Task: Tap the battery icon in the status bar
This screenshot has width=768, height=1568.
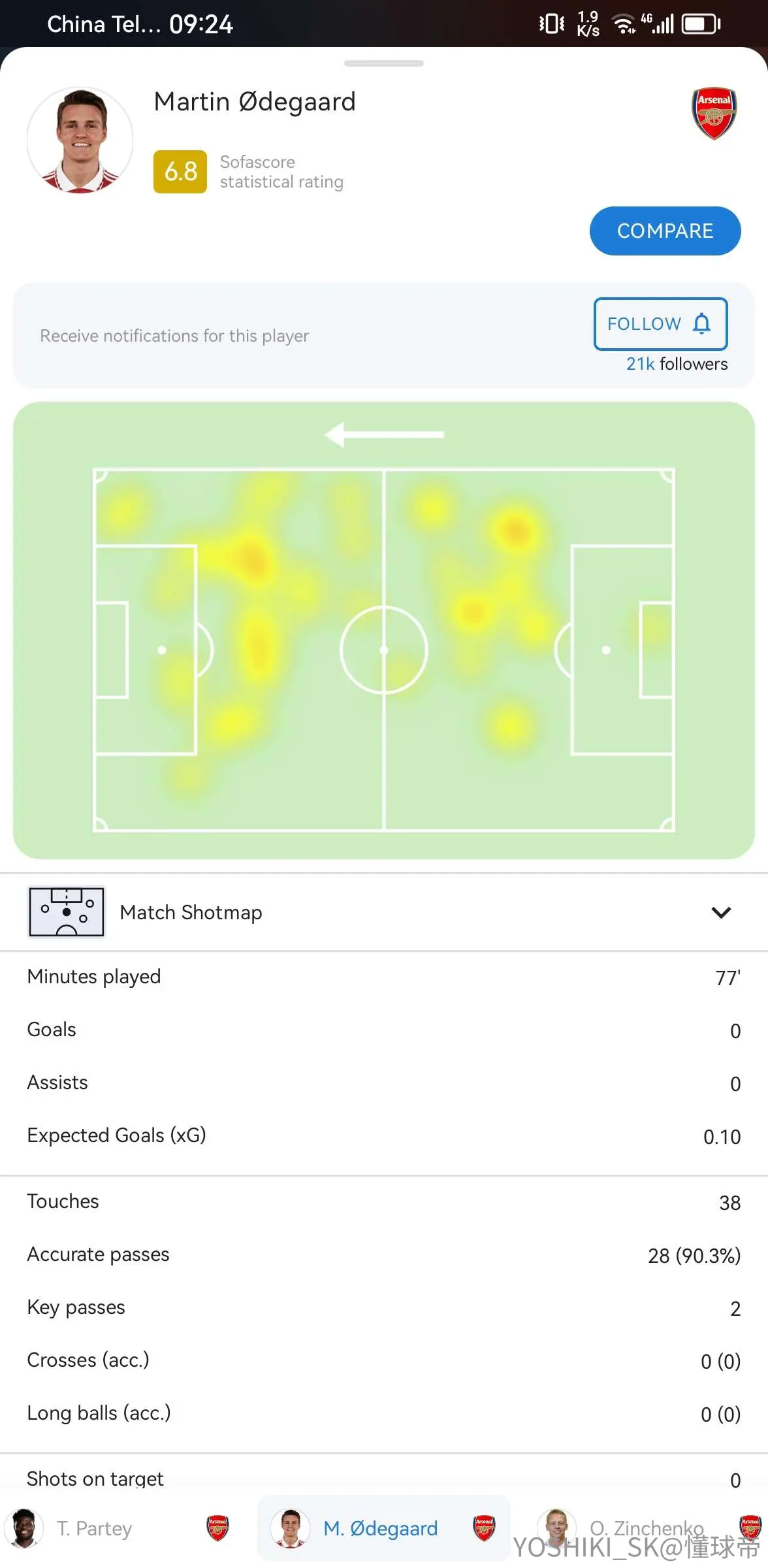Action: [x=701, y=24]
